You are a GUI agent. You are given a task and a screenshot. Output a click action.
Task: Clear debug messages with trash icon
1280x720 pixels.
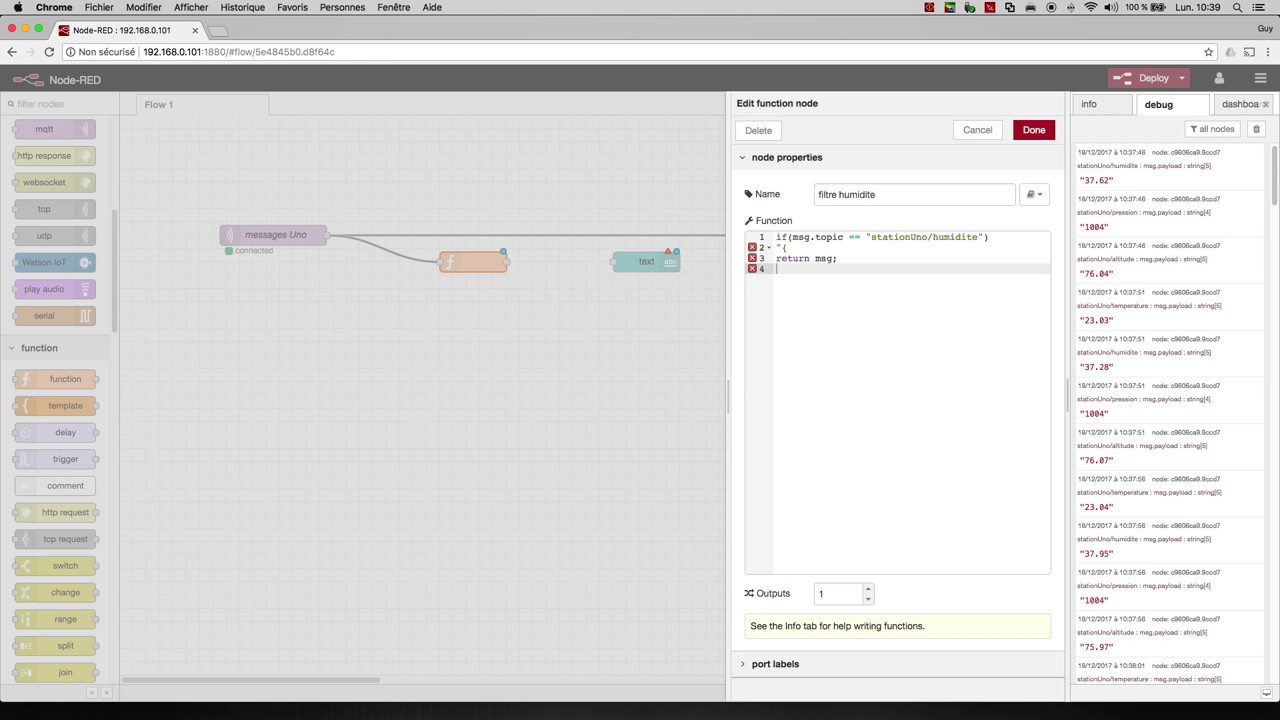click(1257, 129)
